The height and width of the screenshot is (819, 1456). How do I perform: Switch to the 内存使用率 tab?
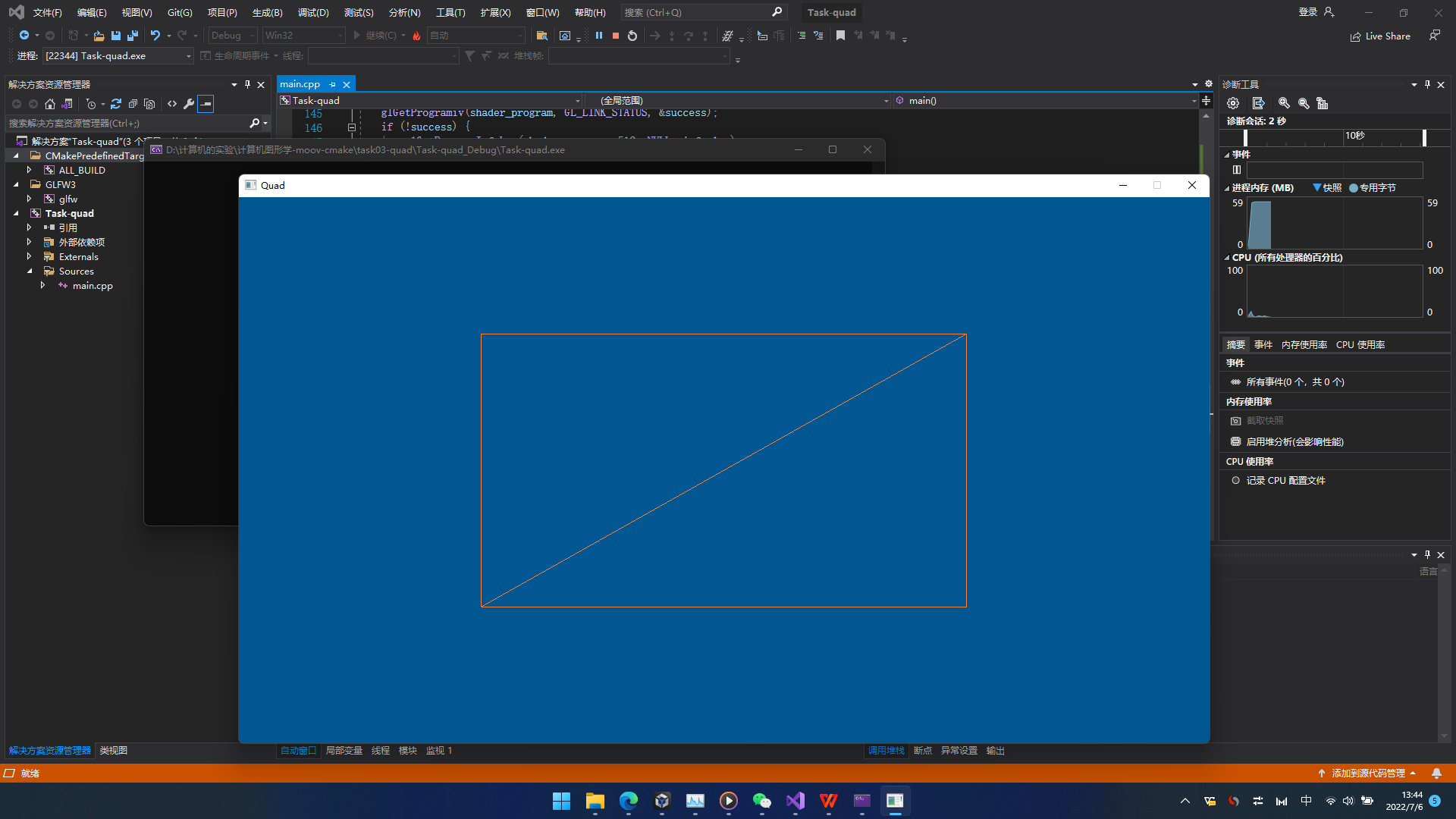[1304, 345]
